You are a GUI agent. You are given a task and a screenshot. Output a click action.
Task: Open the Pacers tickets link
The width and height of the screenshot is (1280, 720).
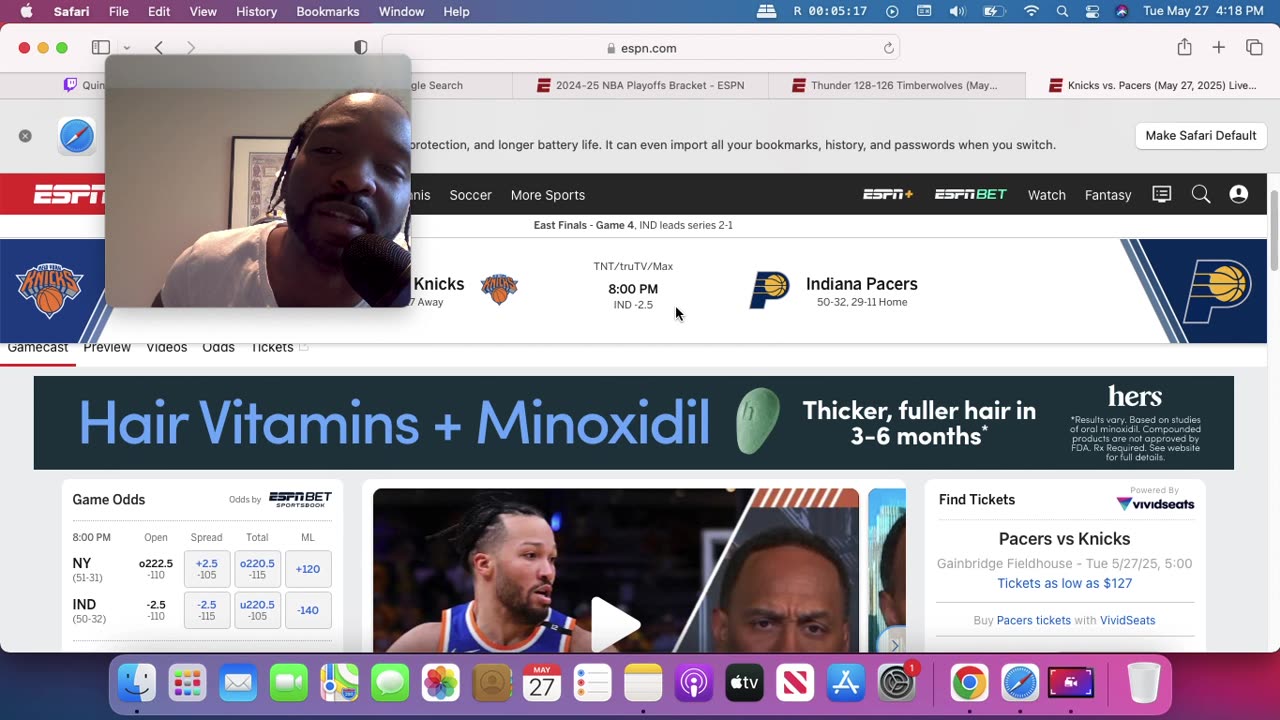coord(1033,620)
